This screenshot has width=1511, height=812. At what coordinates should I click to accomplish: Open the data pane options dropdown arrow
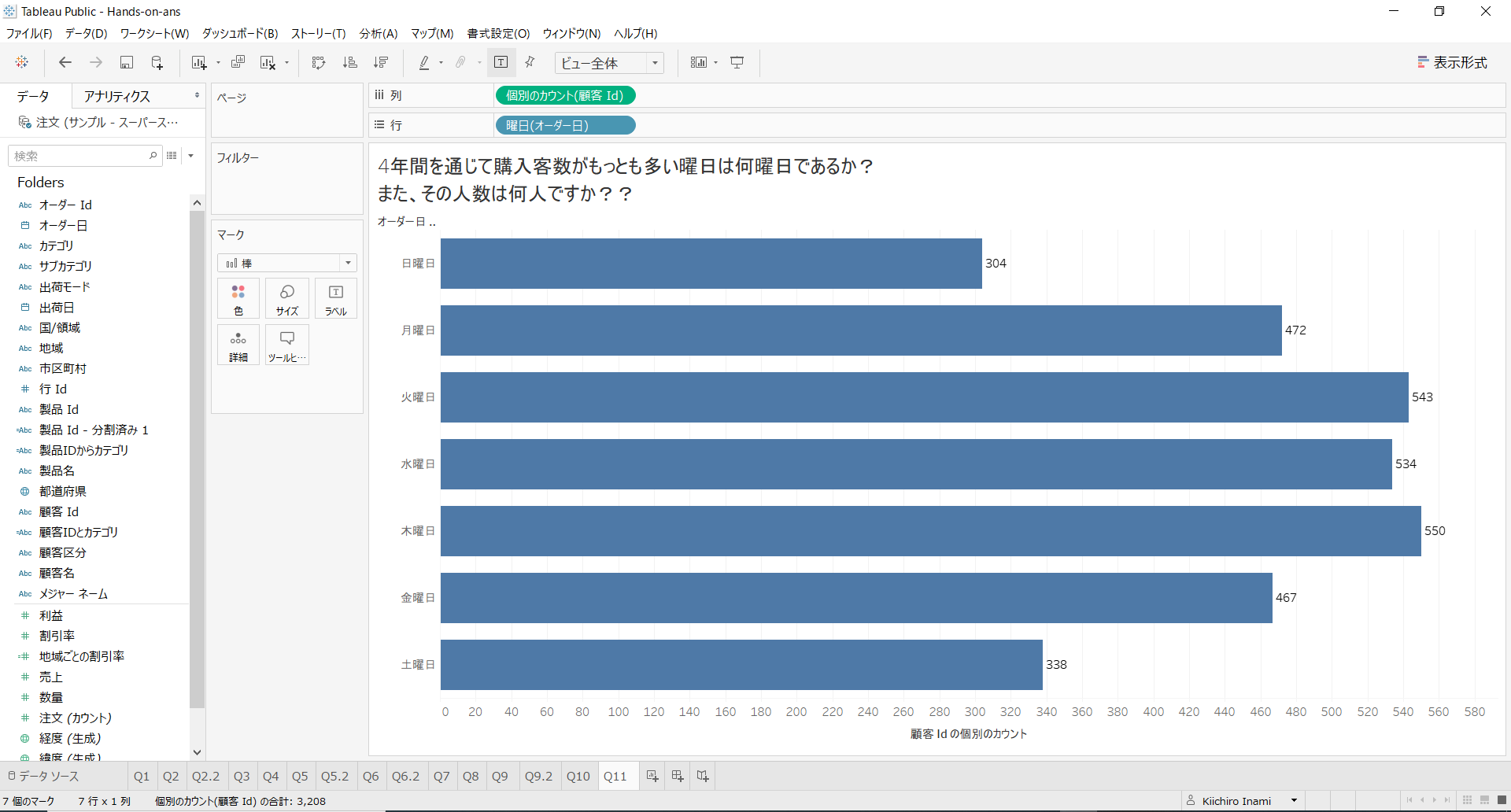[x=190, y=156]
